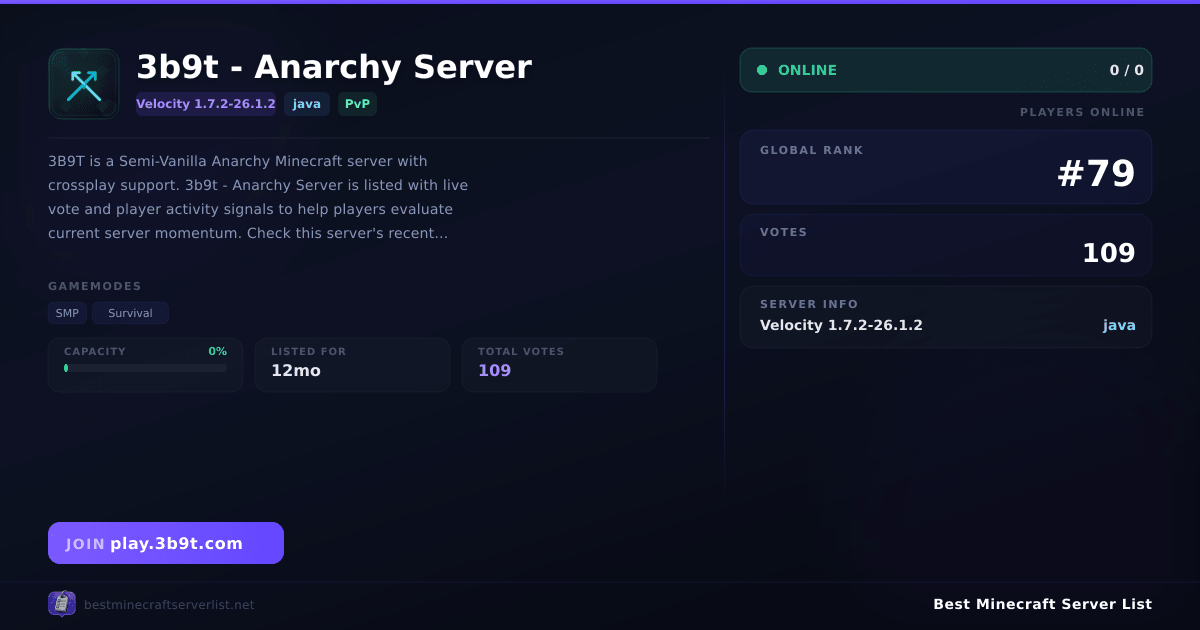Click the 12mo Listed For value
Viewport: 1200px width, 630px height.
point(296,370)
